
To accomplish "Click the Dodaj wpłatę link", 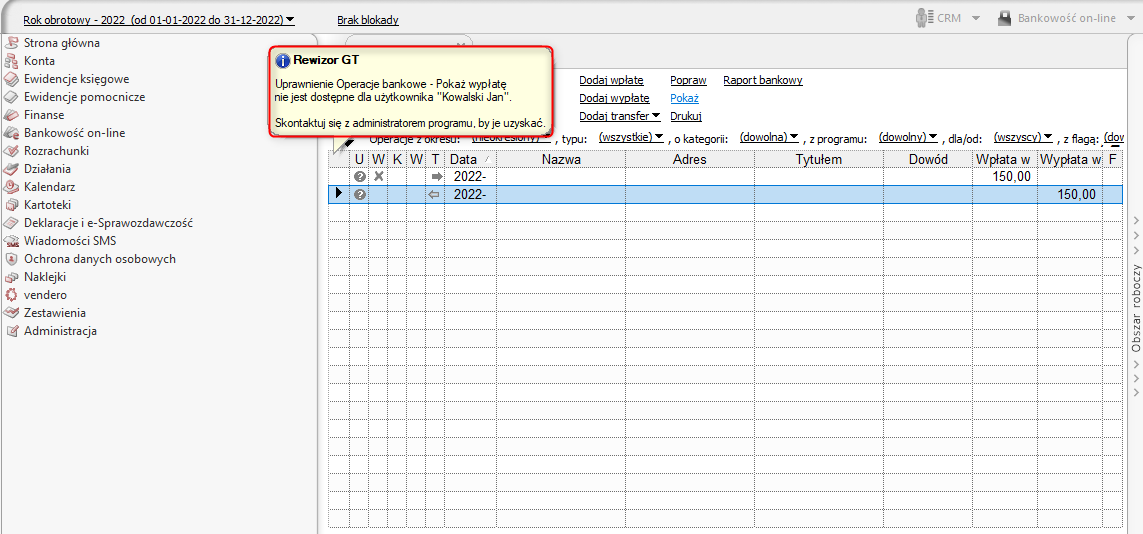I will point(612,80).
